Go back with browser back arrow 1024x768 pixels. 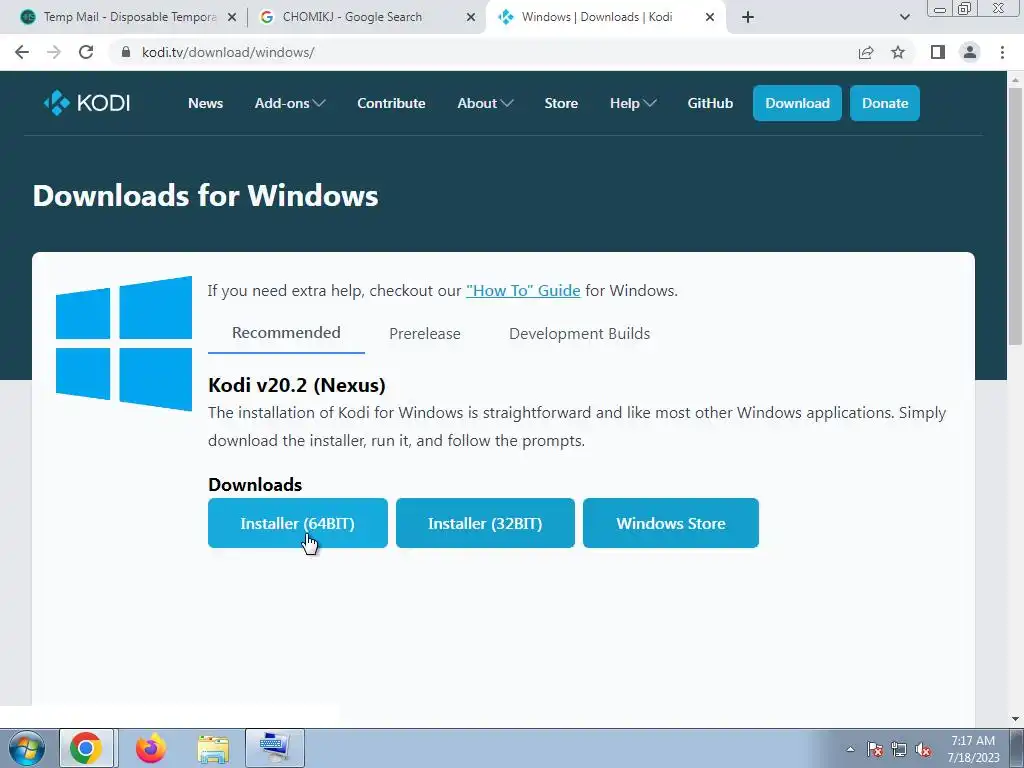22,52
